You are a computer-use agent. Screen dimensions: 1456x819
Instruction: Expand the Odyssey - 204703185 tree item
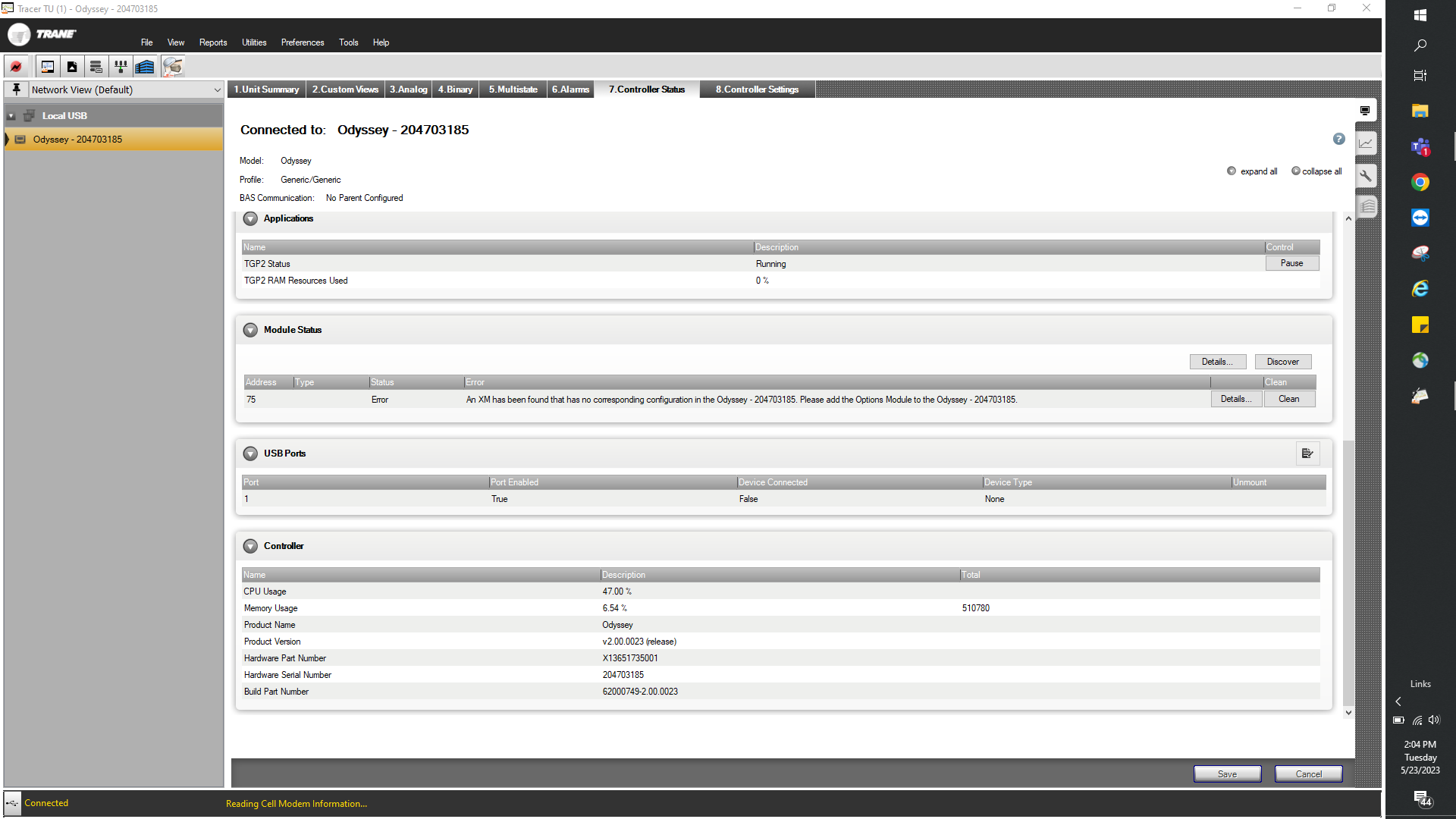pos(8,139)
